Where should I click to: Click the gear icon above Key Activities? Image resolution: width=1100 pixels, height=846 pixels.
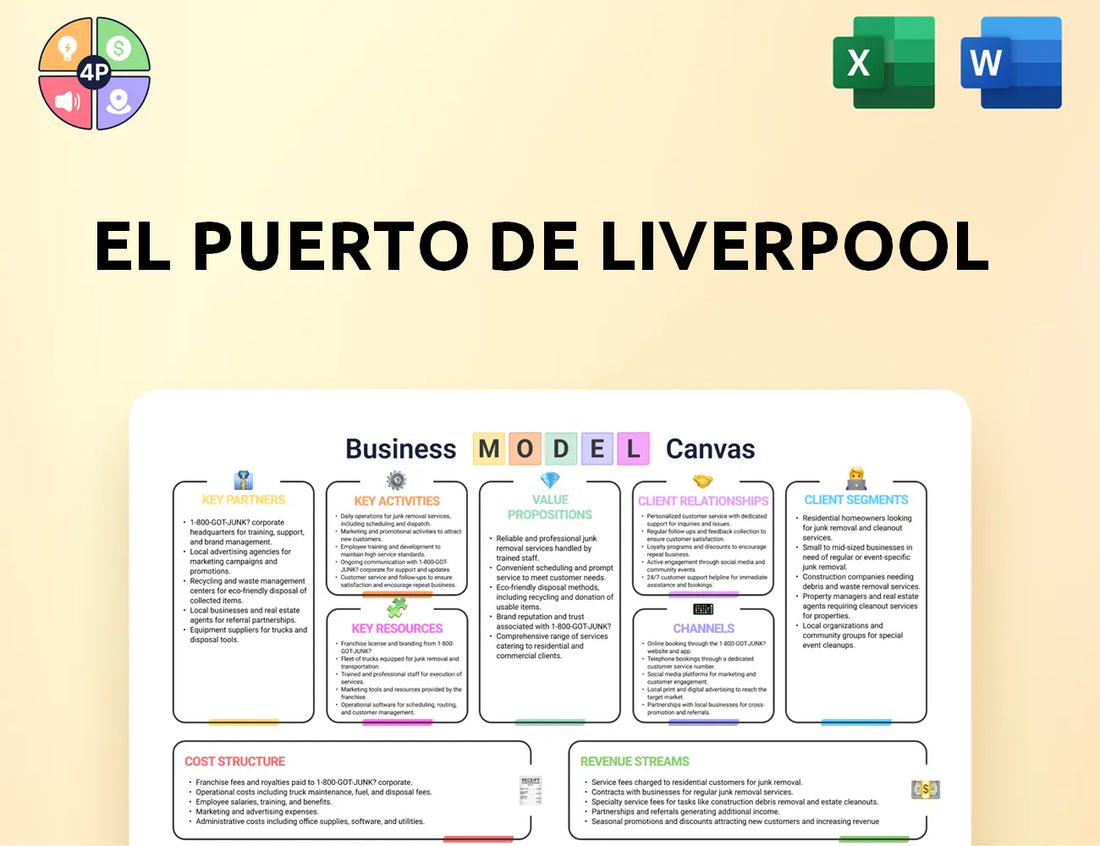[x=396, y=481]
